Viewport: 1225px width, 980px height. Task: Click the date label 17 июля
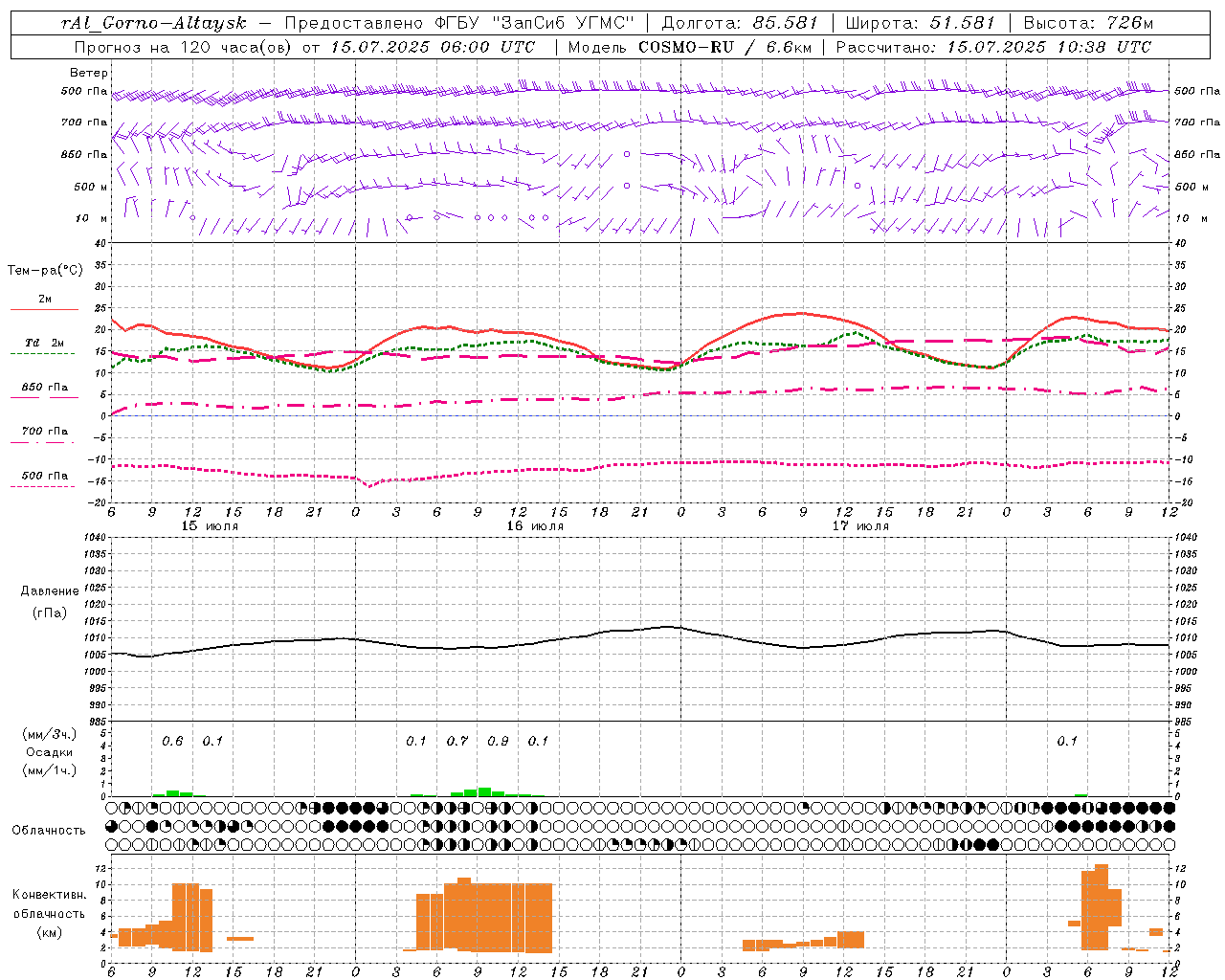(x=860, y=526)
